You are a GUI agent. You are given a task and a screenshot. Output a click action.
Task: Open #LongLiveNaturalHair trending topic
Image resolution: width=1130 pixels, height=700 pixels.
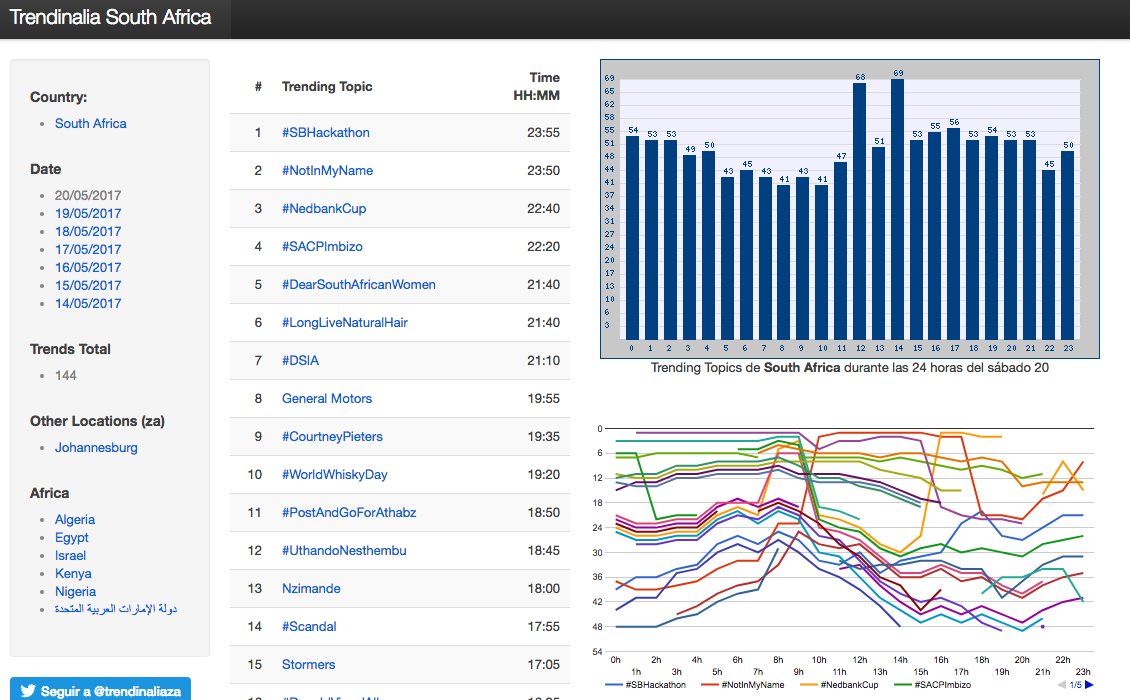tap(344, 323)
